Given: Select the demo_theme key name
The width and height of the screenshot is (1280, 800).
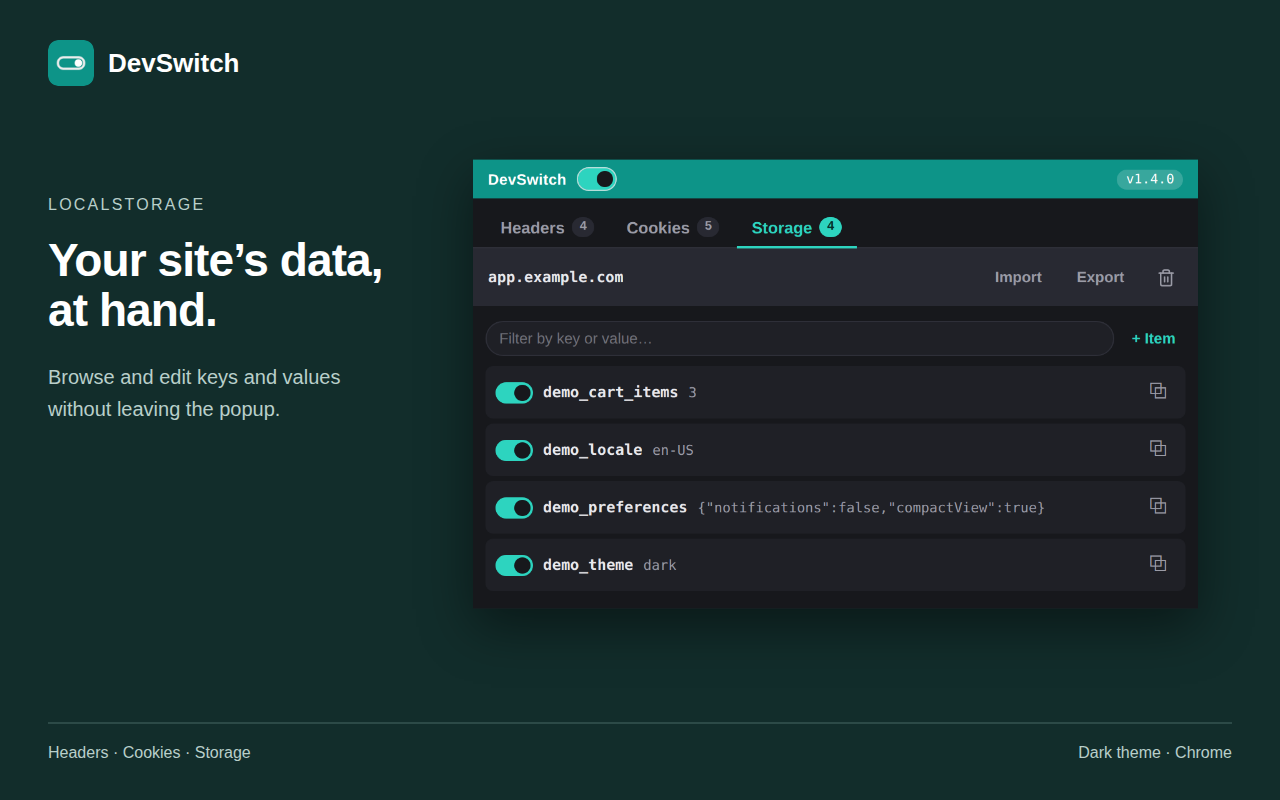Looking at the screenshot, I should [588, 565].
